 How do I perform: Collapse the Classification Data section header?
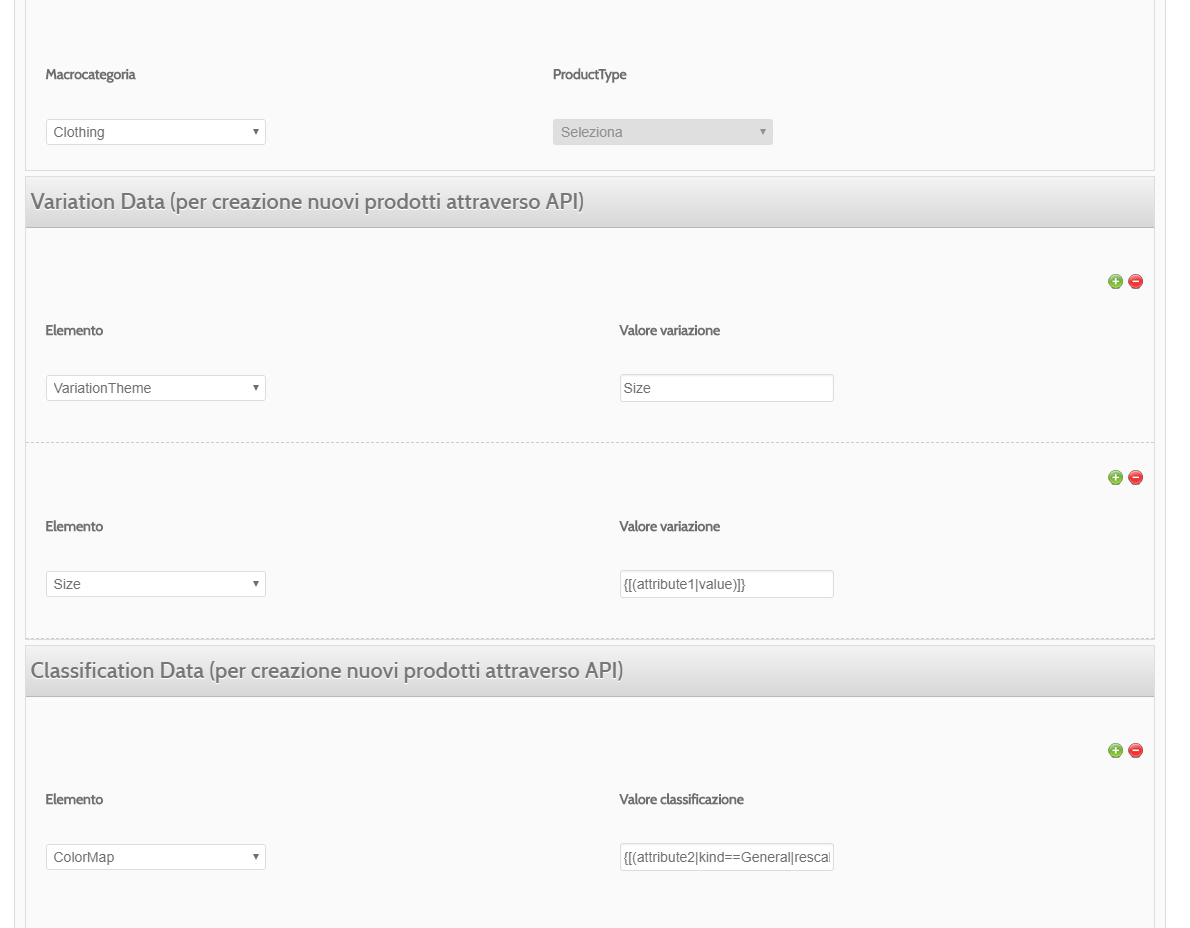590,671
